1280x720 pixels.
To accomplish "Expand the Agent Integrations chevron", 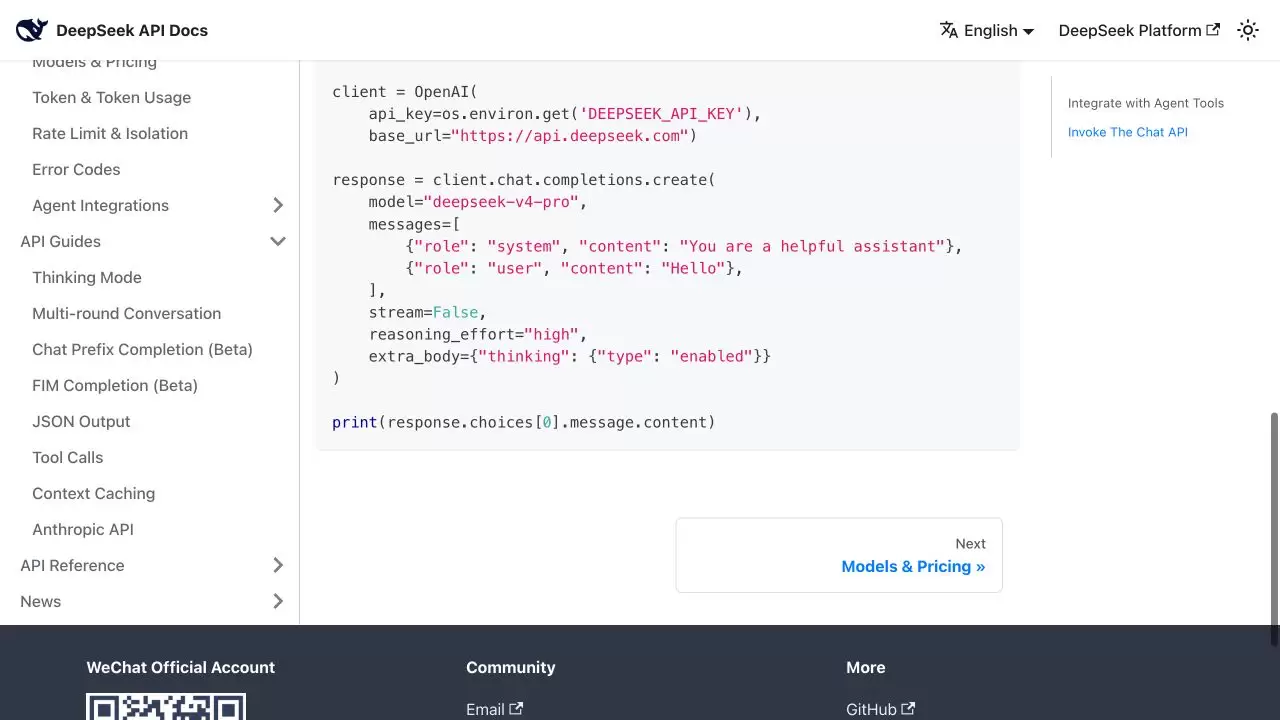I will click(x=278, y=205).
